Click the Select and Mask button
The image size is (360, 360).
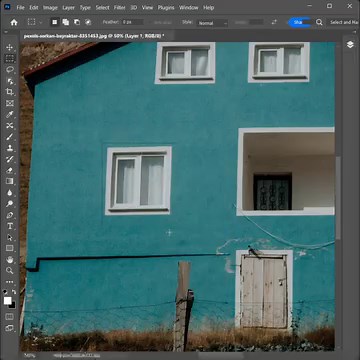(x=345, y=22)
